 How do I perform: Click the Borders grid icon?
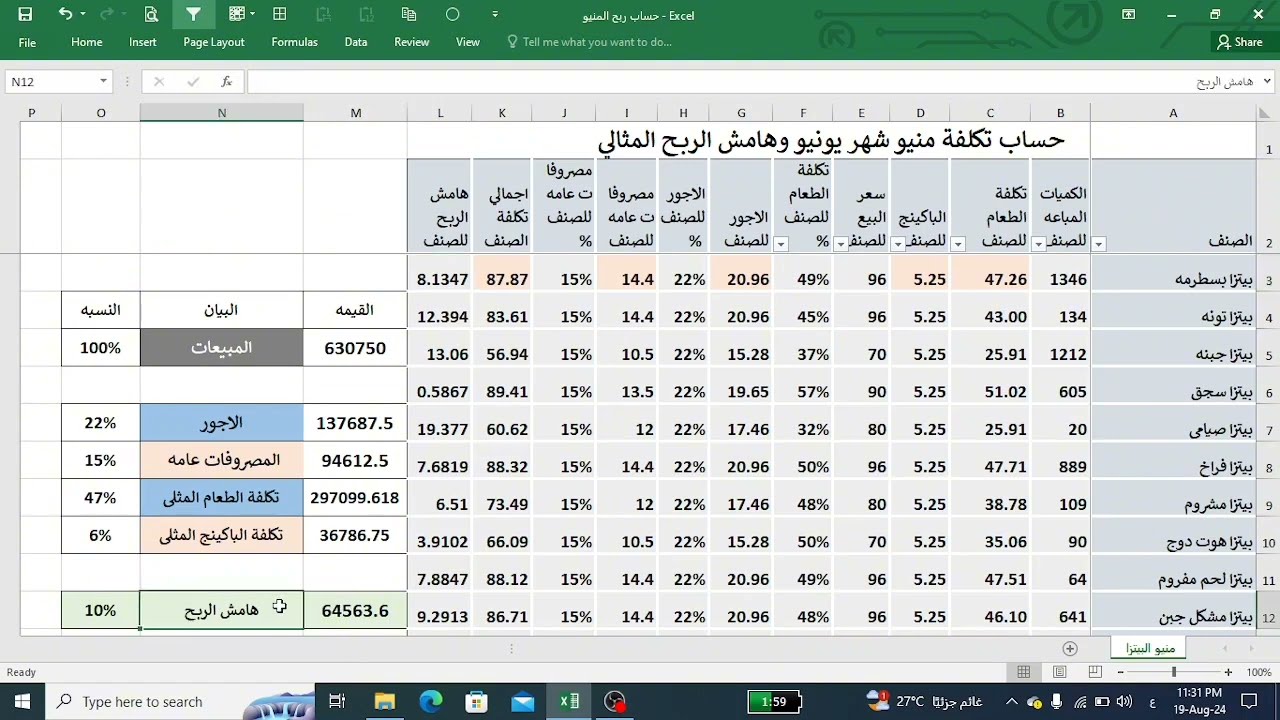pos(280,14)
